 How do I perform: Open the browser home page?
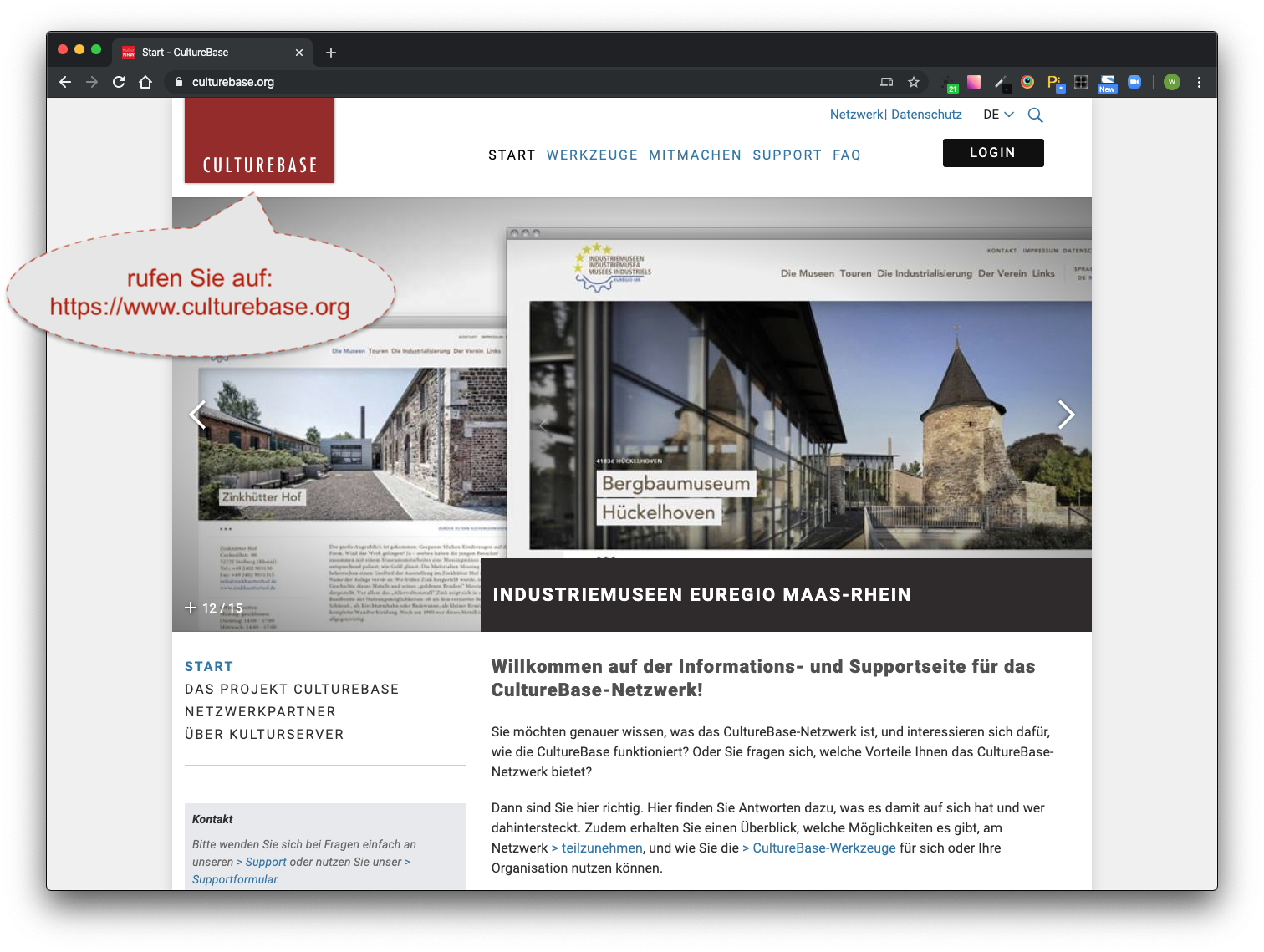(145, 82)
